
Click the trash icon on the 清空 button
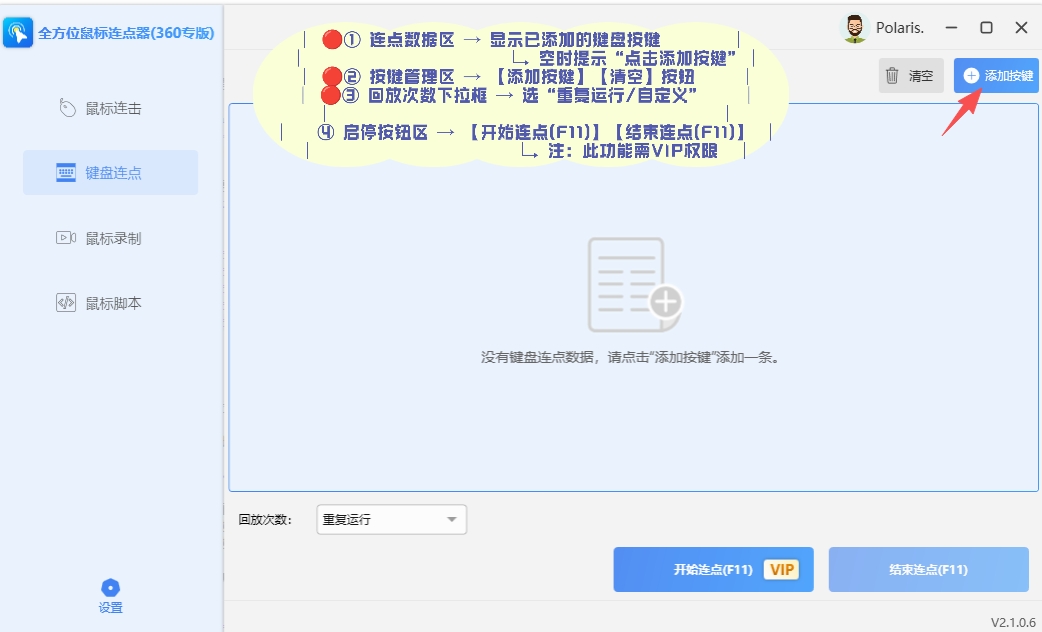pos(890,75)
